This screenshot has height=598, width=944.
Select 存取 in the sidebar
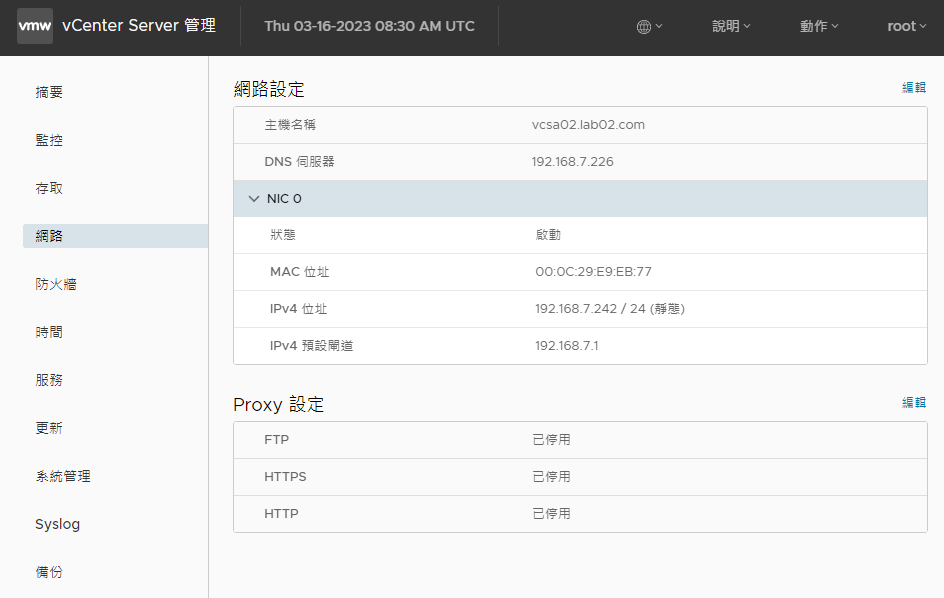(49, 188)
